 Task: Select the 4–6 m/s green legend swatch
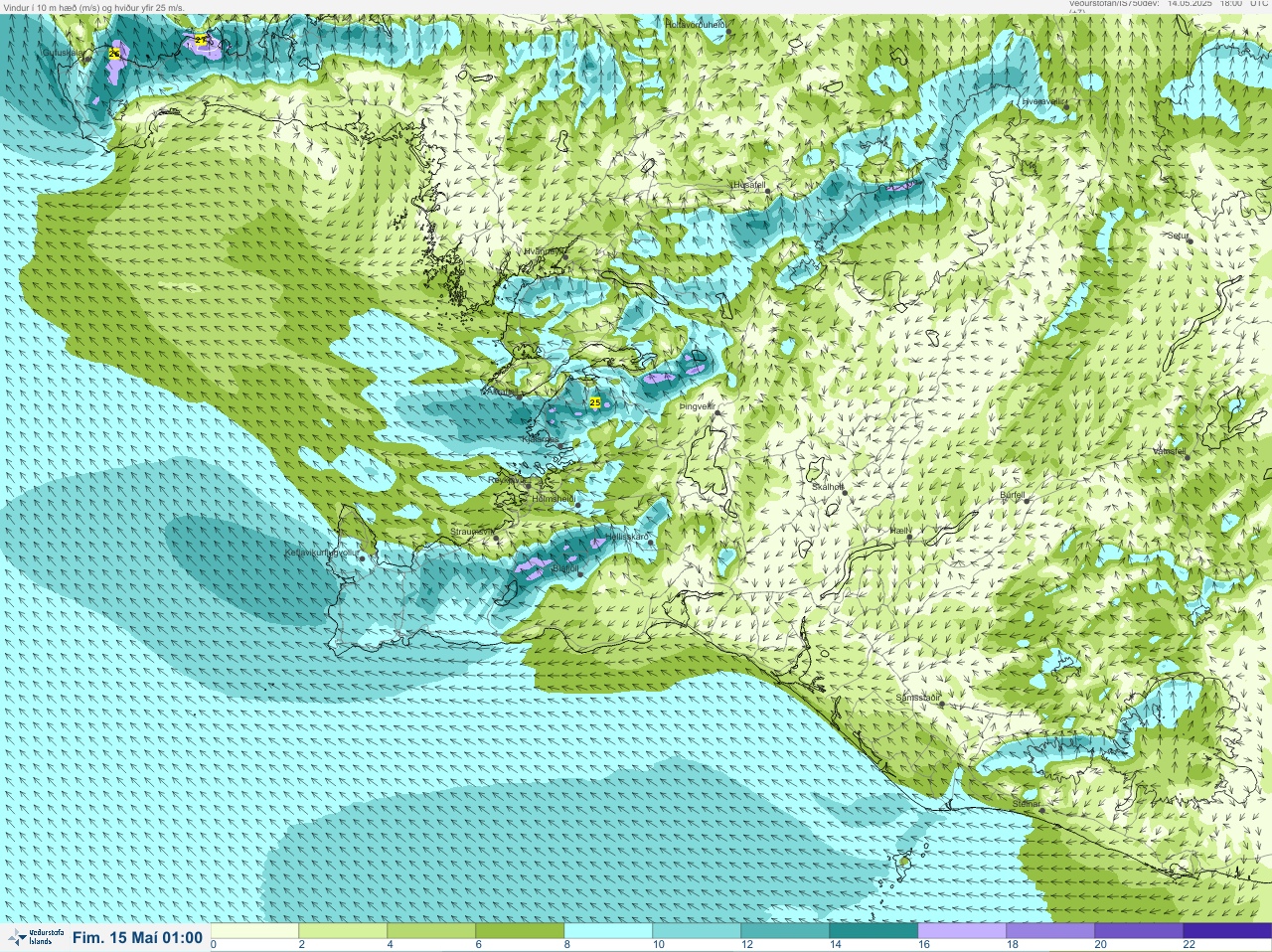coord(431,931)
